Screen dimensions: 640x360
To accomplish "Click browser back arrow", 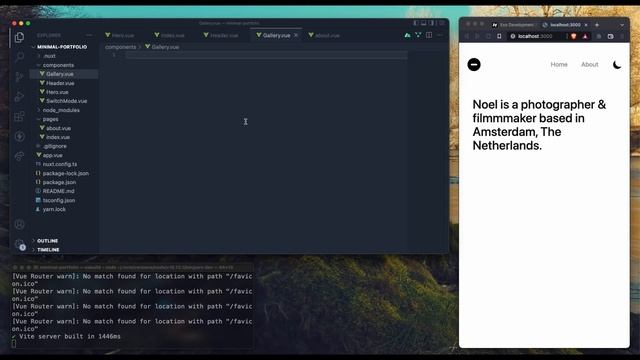I will click(x=467, y=36).
